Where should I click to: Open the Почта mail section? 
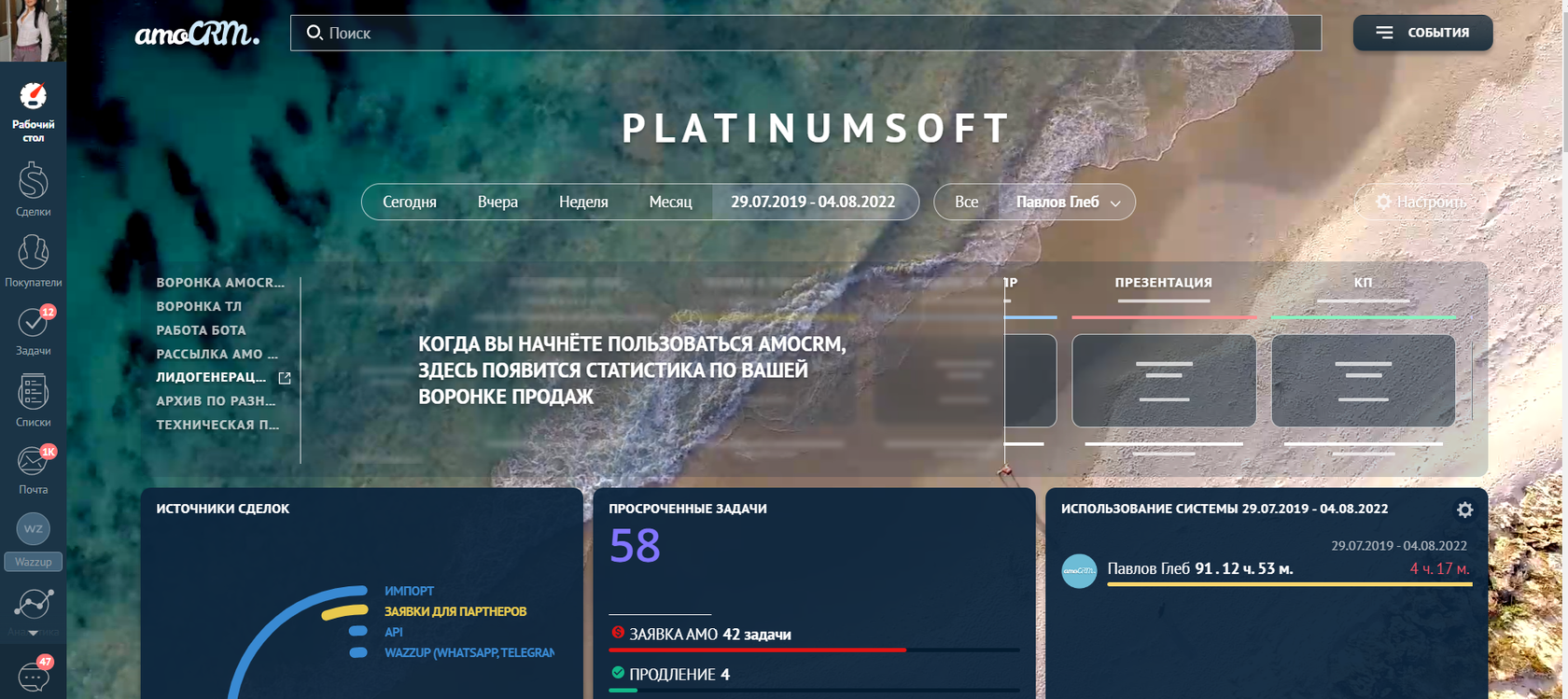coord(33,461)
